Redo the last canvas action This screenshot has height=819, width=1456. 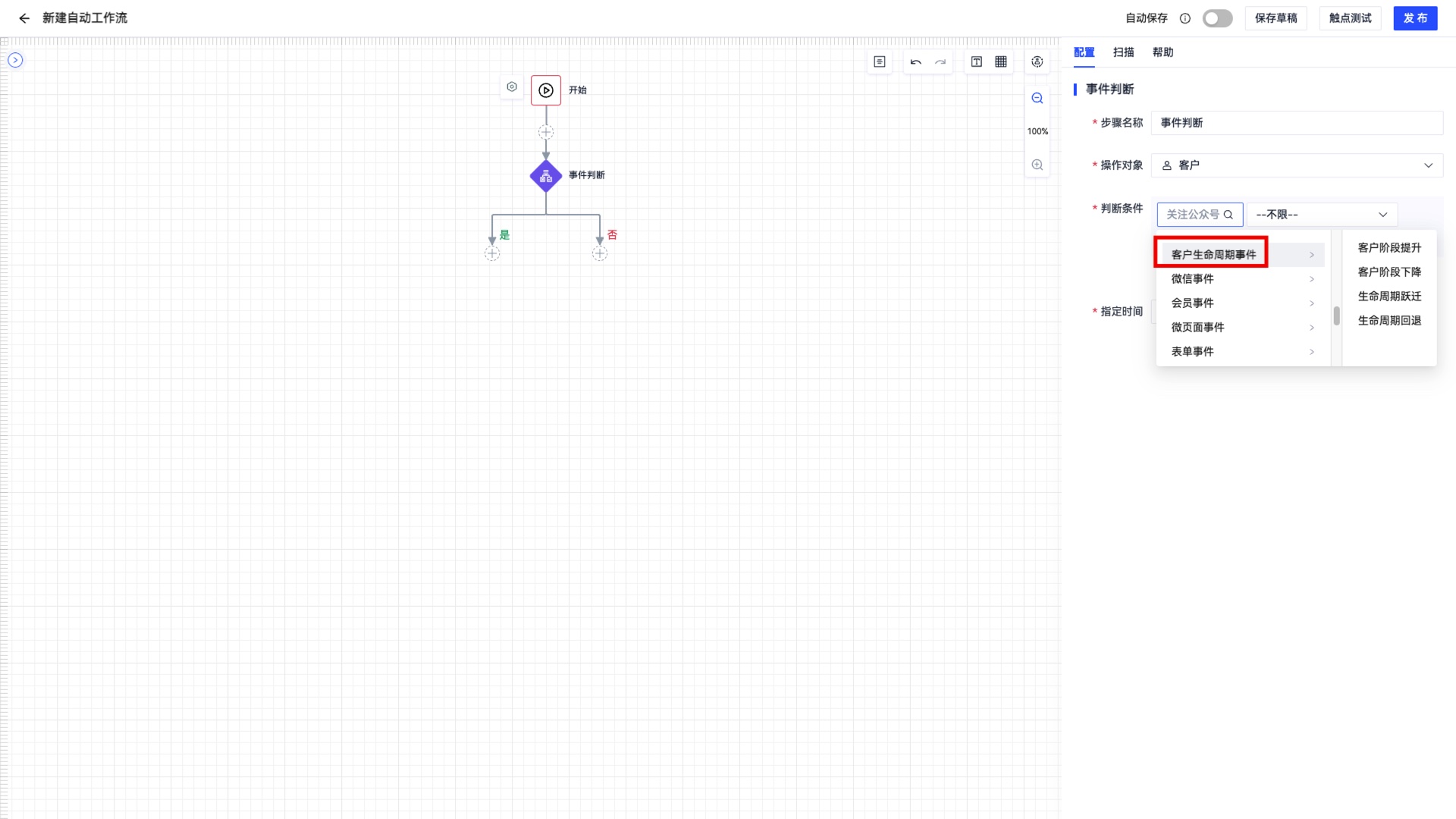[940, 62]
